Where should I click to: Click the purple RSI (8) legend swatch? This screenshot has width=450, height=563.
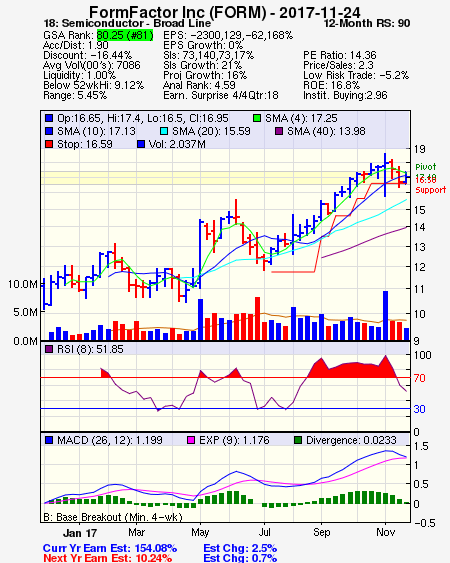(49, 349)
